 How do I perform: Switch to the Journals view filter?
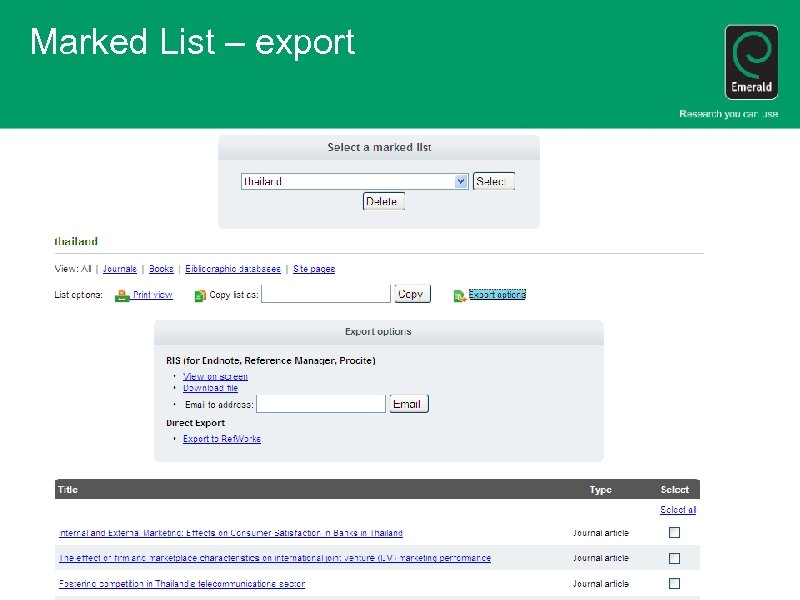point(120,268)
